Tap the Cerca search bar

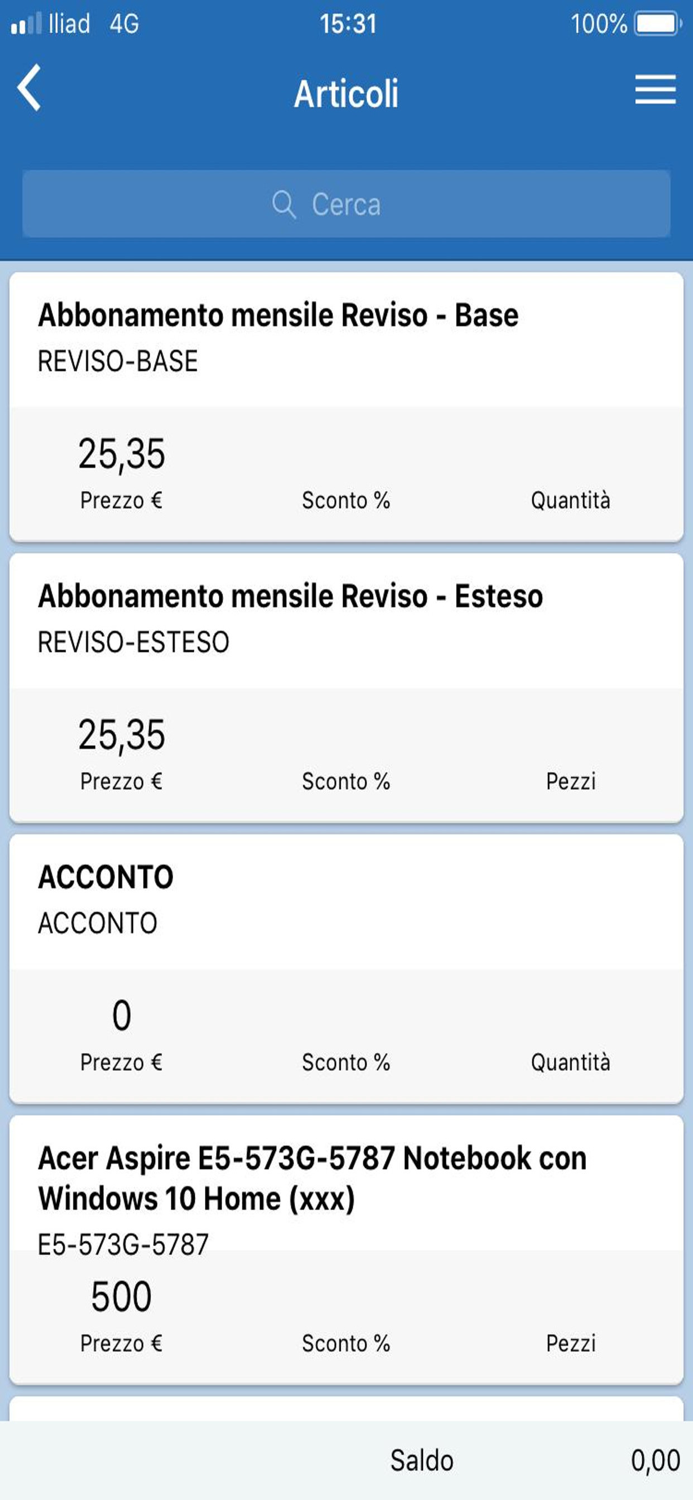[x=346, y=204]
